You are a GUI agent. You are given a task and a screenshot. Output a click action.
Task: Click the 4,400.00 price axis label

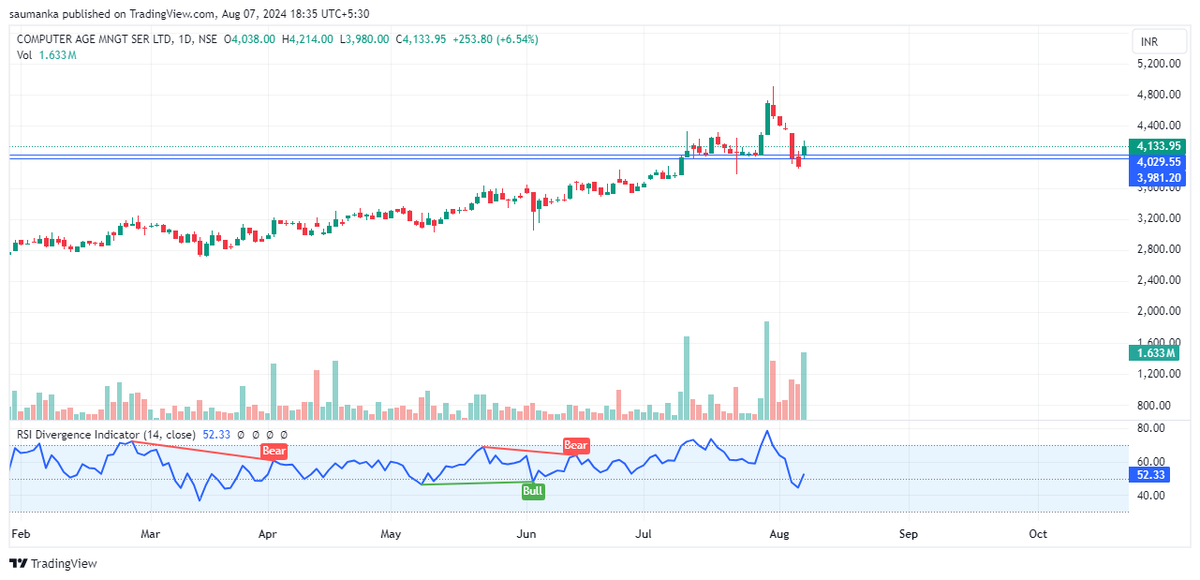[x=1159, y=126]
